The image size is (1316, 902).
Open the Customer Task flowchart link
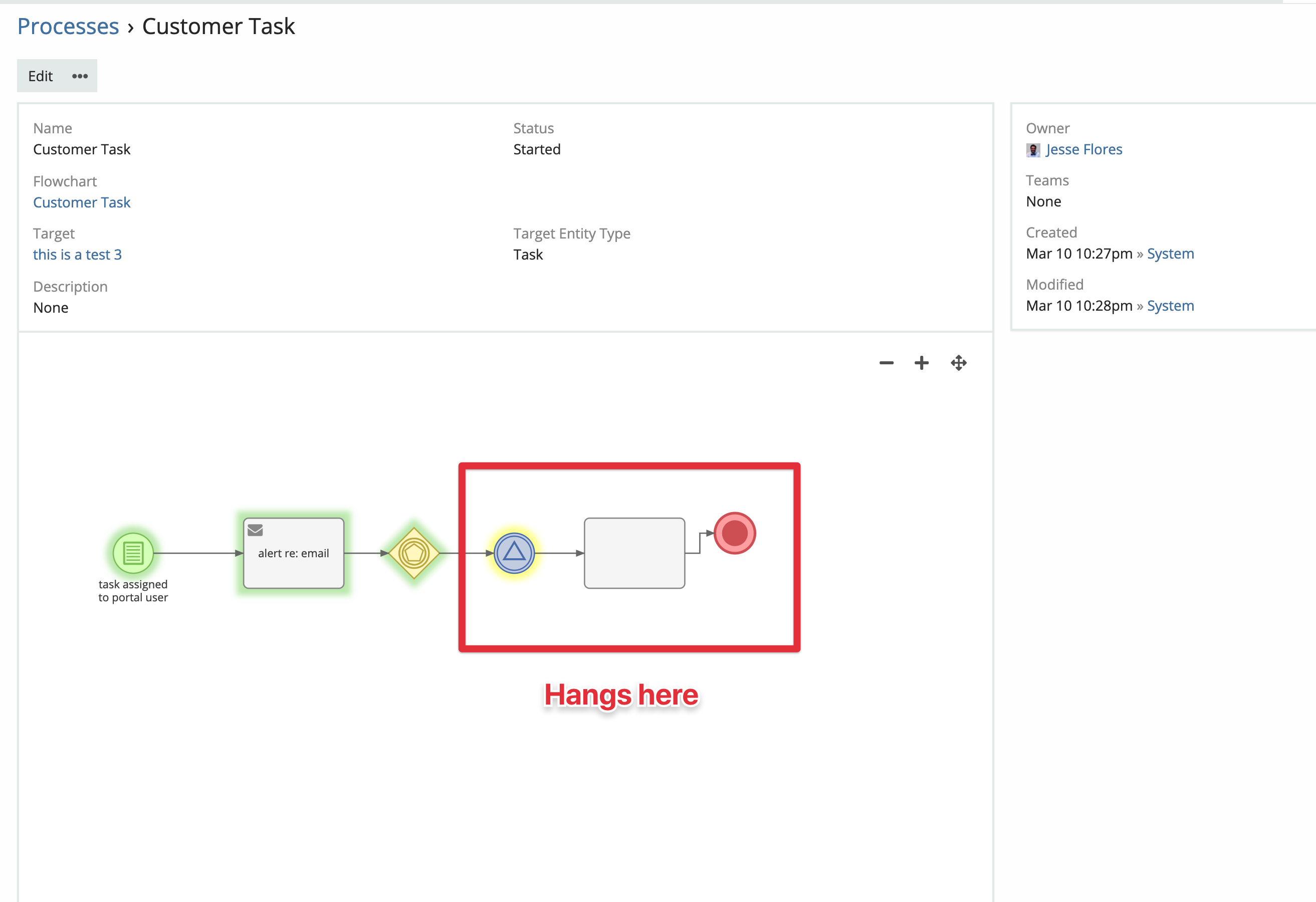point(82,202)
